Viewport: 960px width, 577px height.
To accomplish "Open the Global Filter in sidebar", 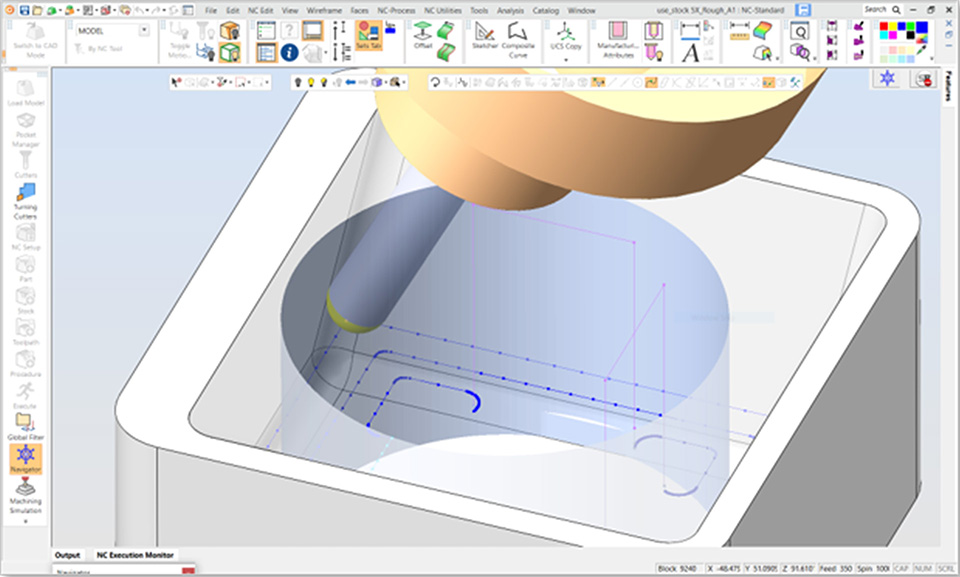I will point(25,426).
